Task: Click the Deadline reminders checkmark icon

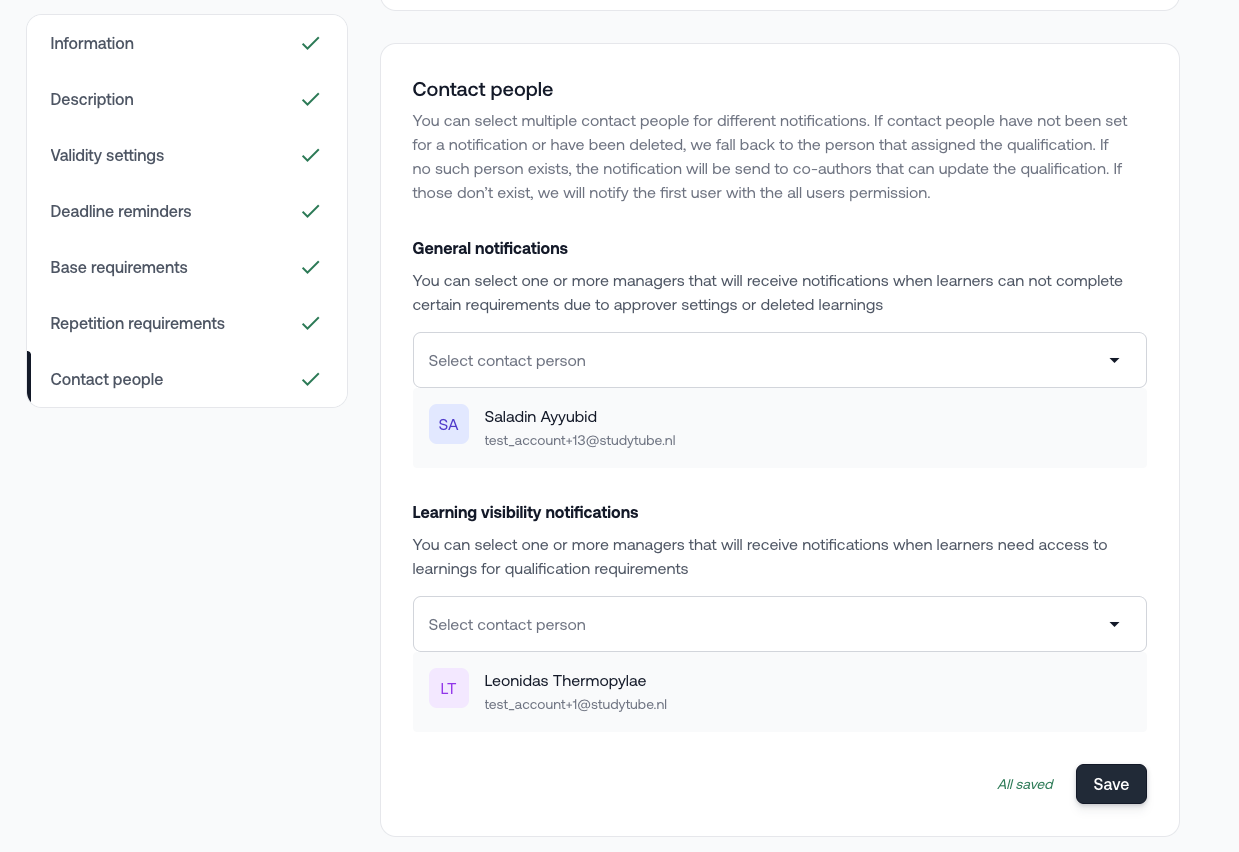Action: [311, 212]
